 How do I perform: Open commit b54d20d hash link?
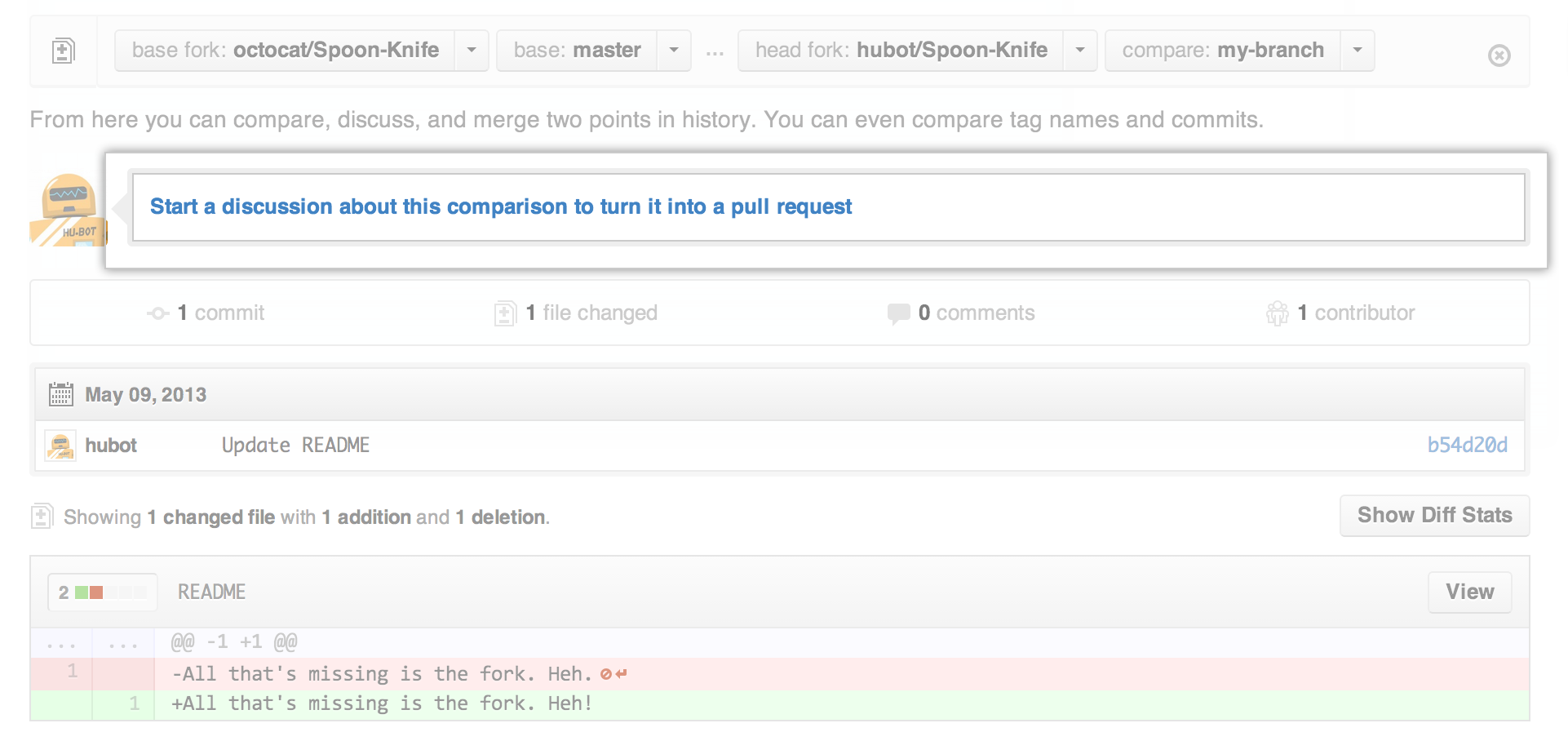click(1466, 446)
